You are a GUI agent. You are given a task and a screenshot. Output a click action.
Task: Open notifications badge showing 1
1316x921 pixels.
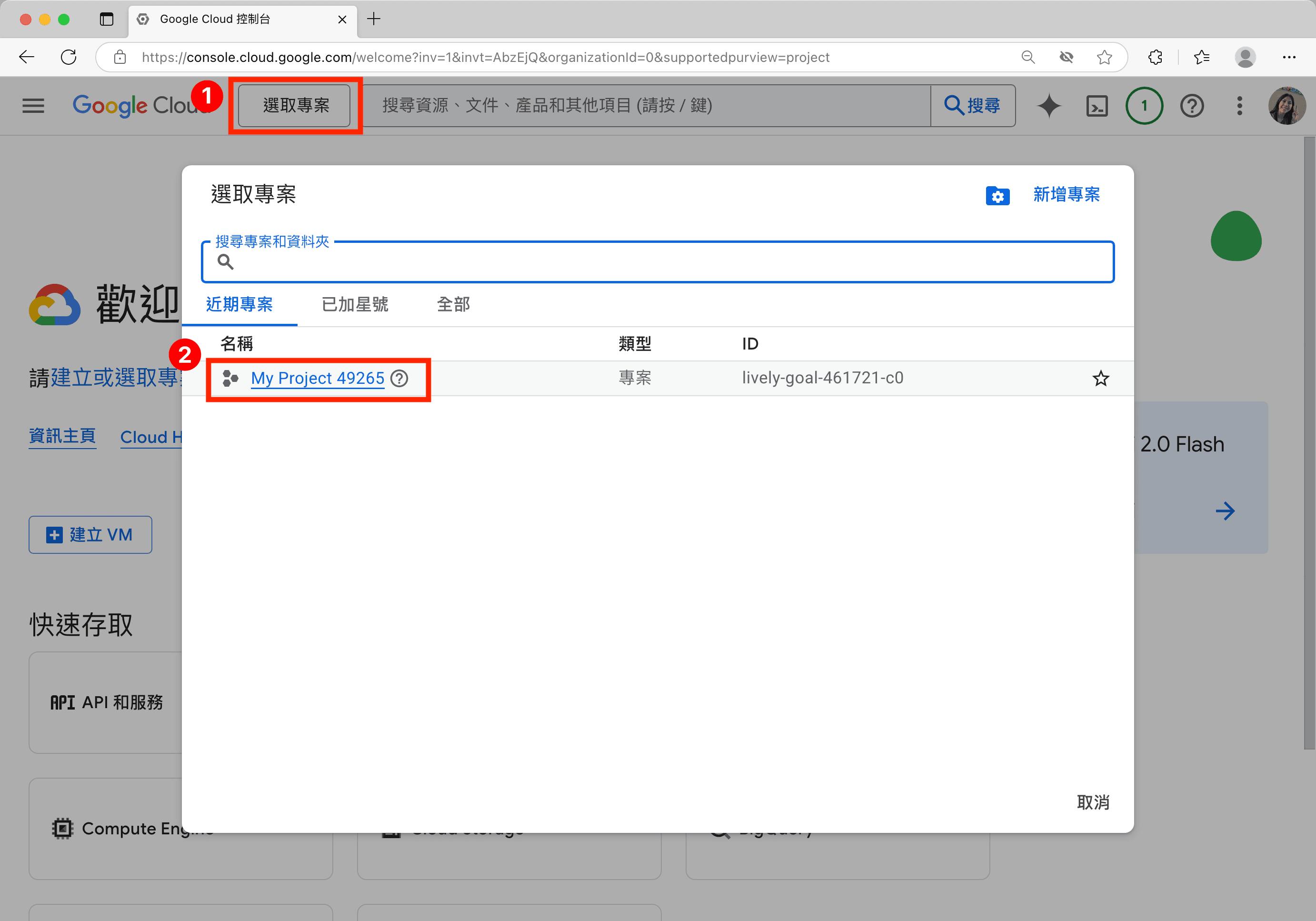tap(1144, 105)
